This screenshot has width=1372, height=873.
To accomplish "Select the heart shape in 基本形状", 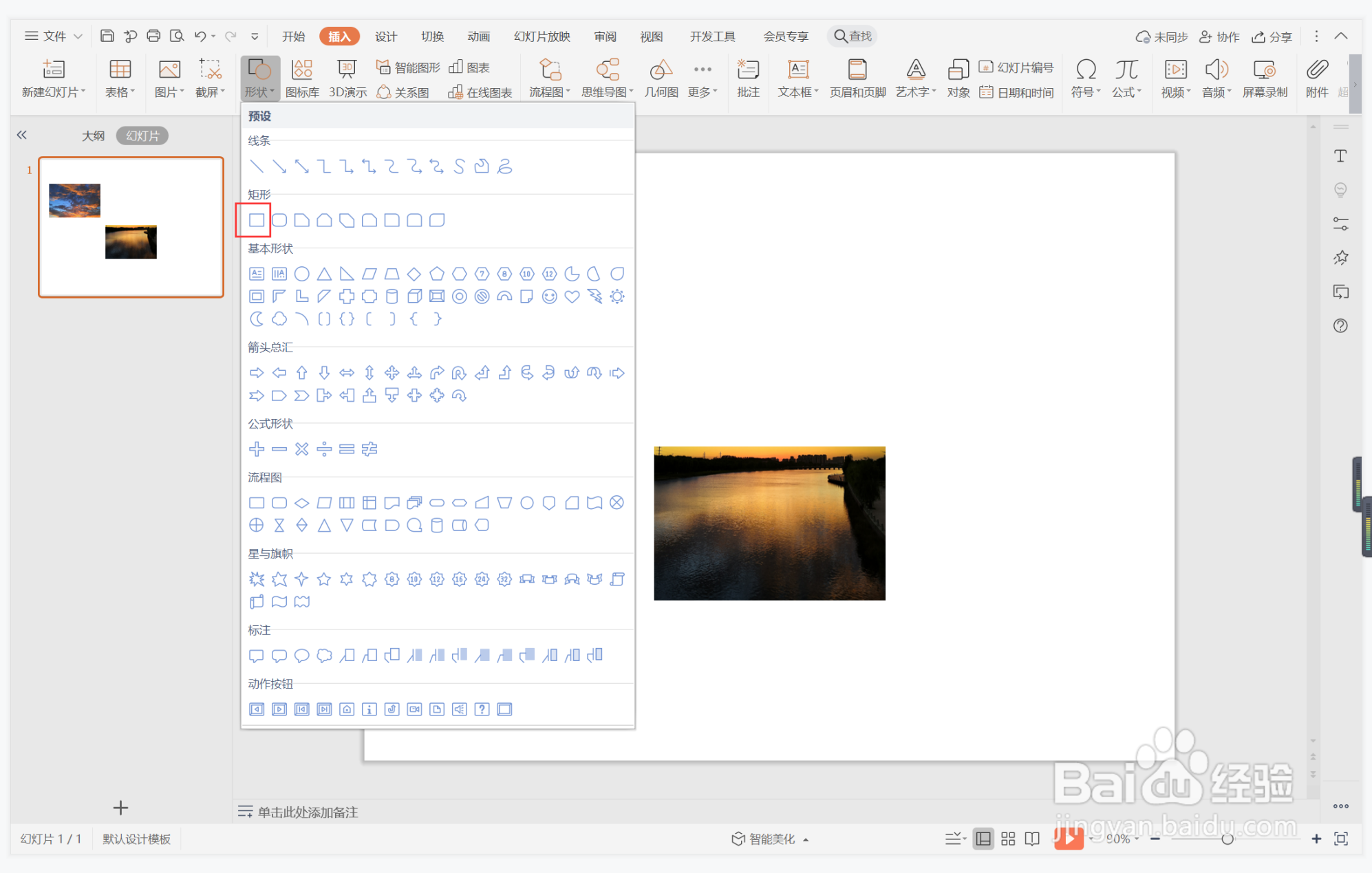I will point(572,297).
